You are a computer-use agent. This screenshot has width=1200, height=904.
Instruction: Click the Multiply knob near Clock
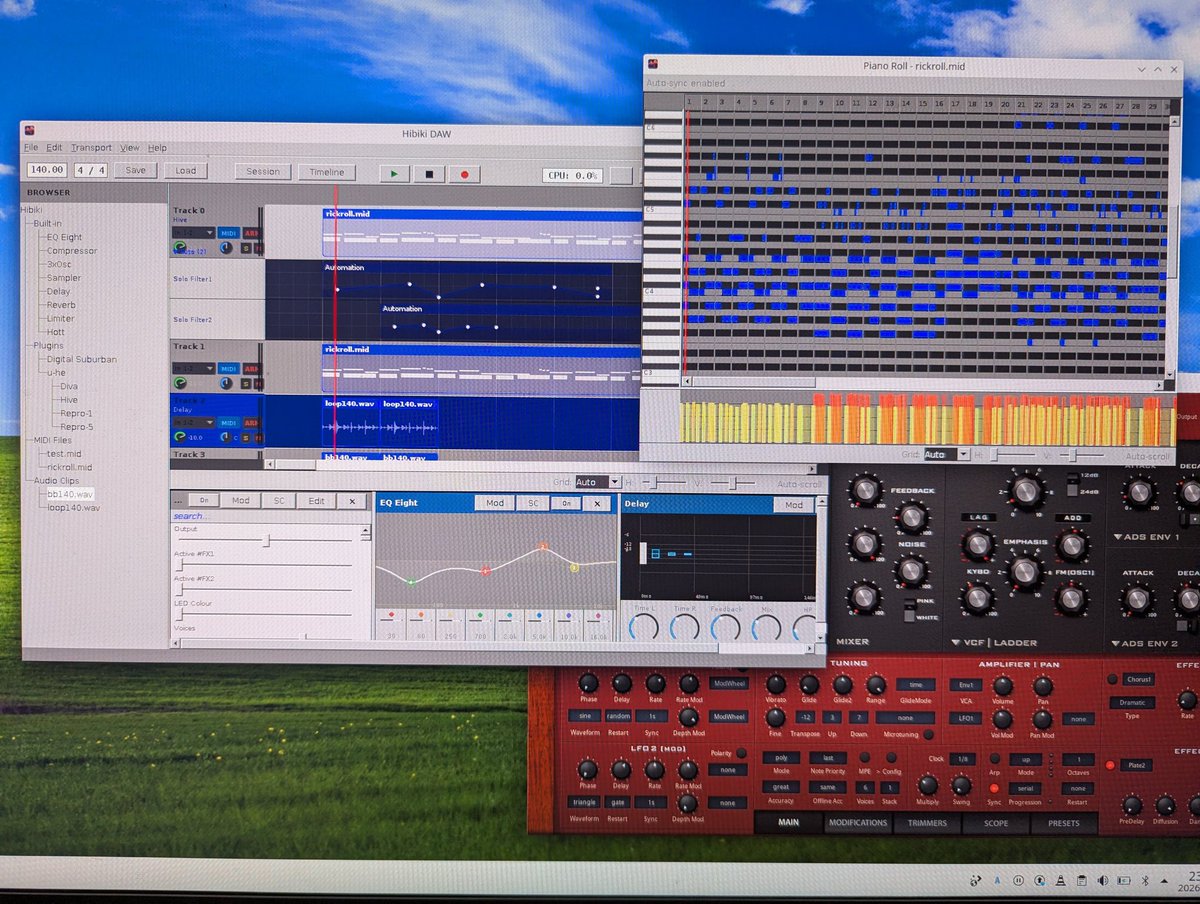click(928, 785)
